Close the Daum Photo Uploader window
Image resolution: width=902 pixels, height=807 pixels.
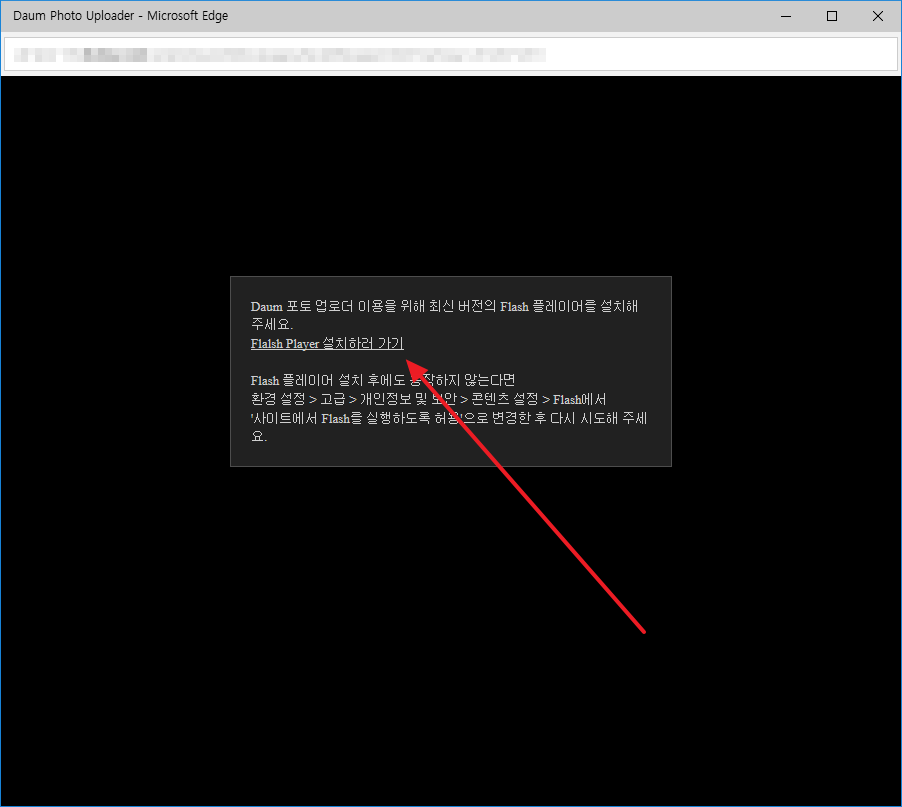878,16
